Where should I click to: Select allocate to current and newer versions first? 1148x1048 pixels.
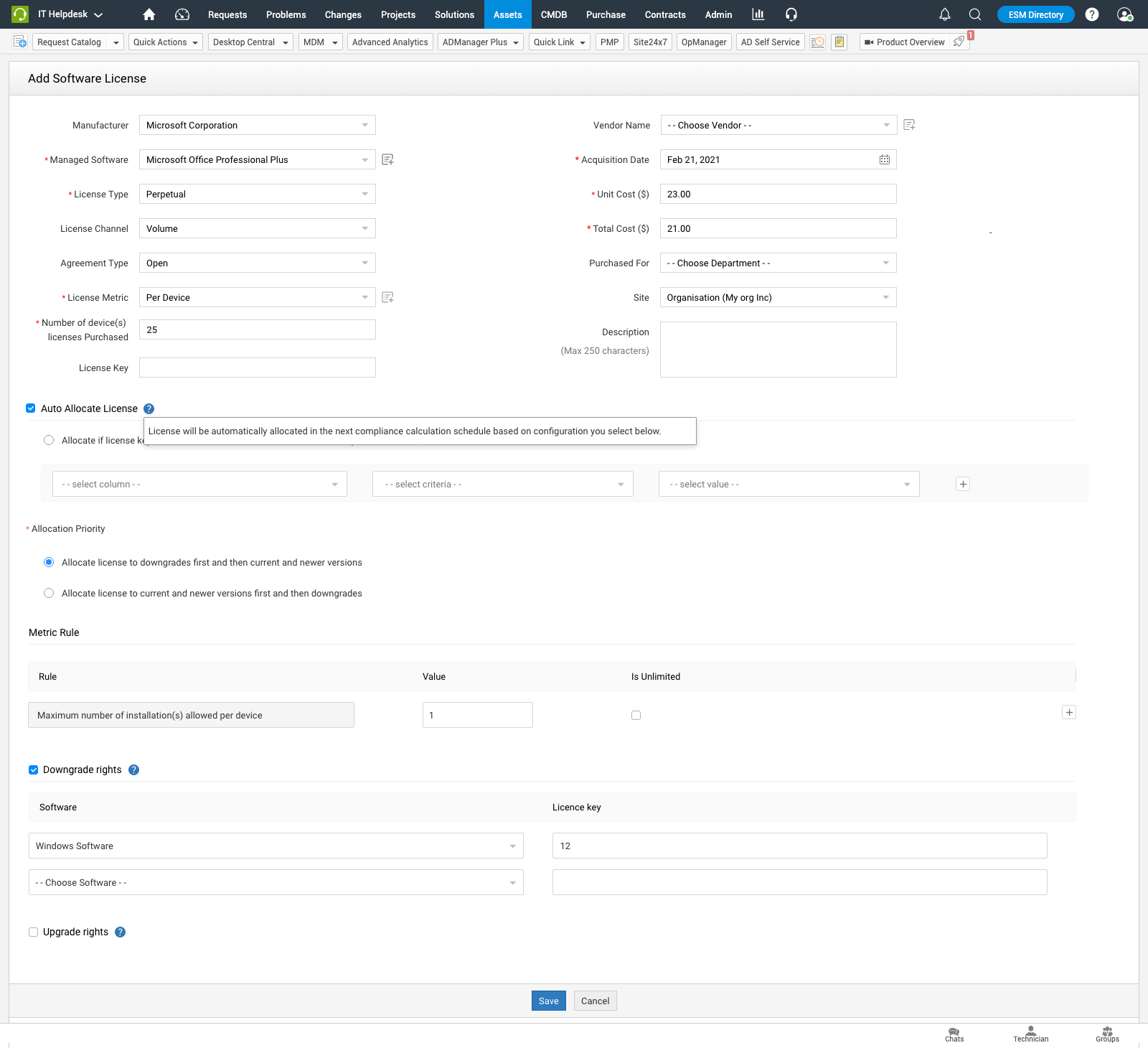[x=49, y=593]
